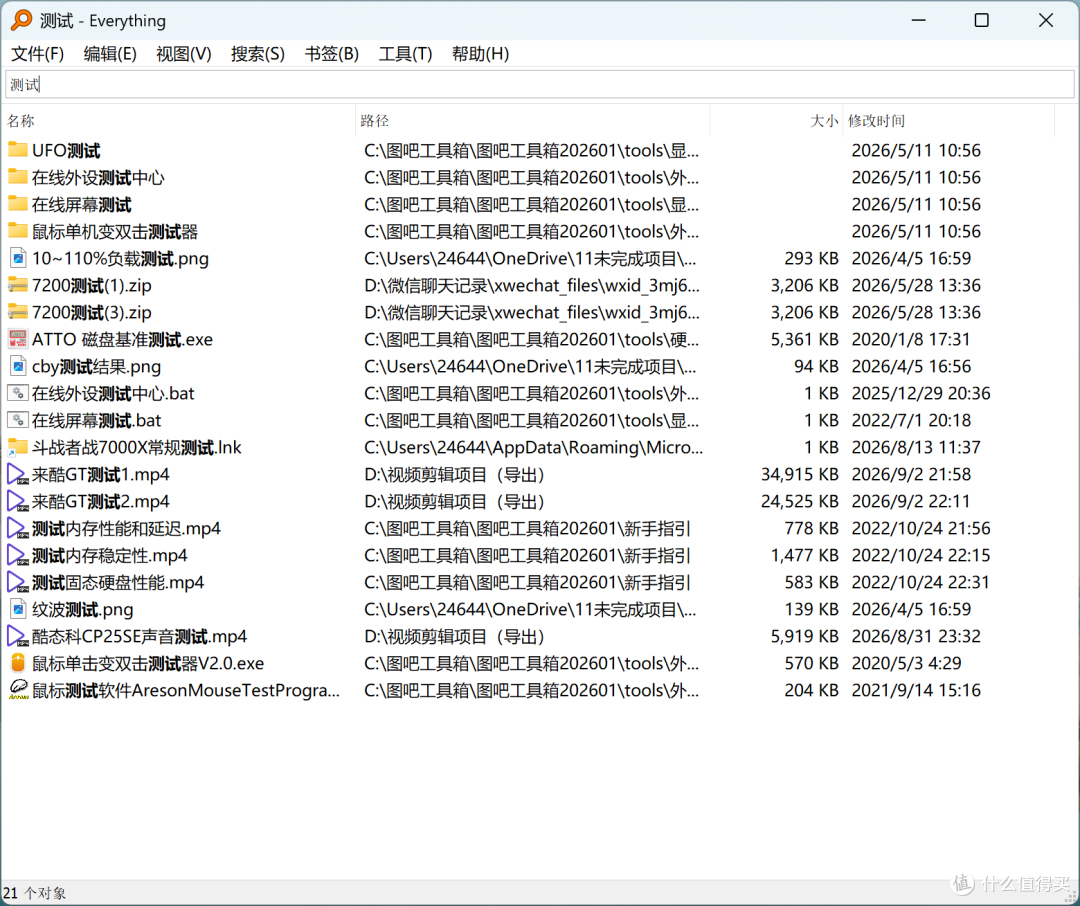Click size value 5,361 KB

click(804, 339)
